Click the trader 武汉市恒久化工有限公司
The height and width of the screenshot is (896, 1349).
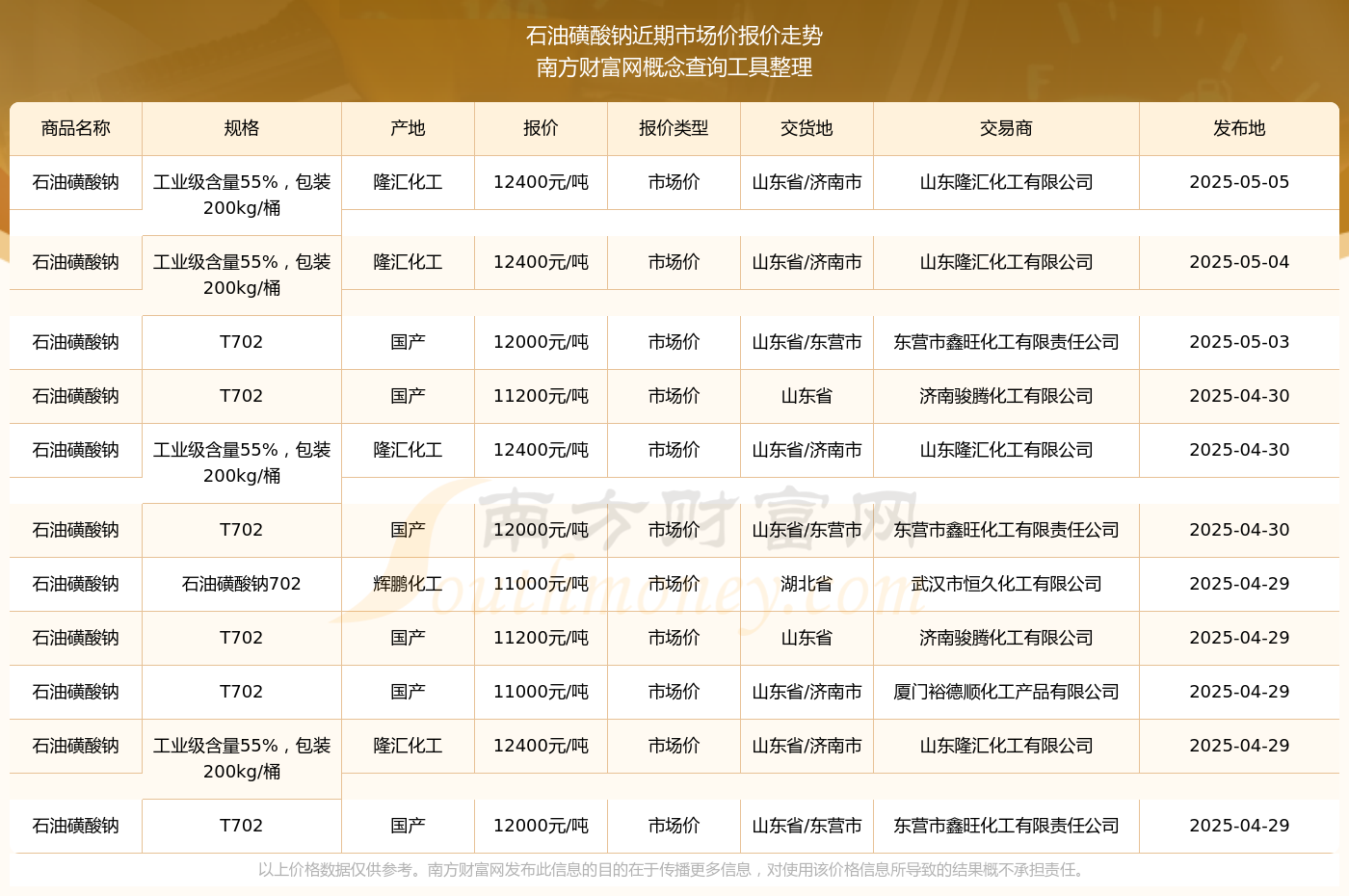click(1006, 584)
